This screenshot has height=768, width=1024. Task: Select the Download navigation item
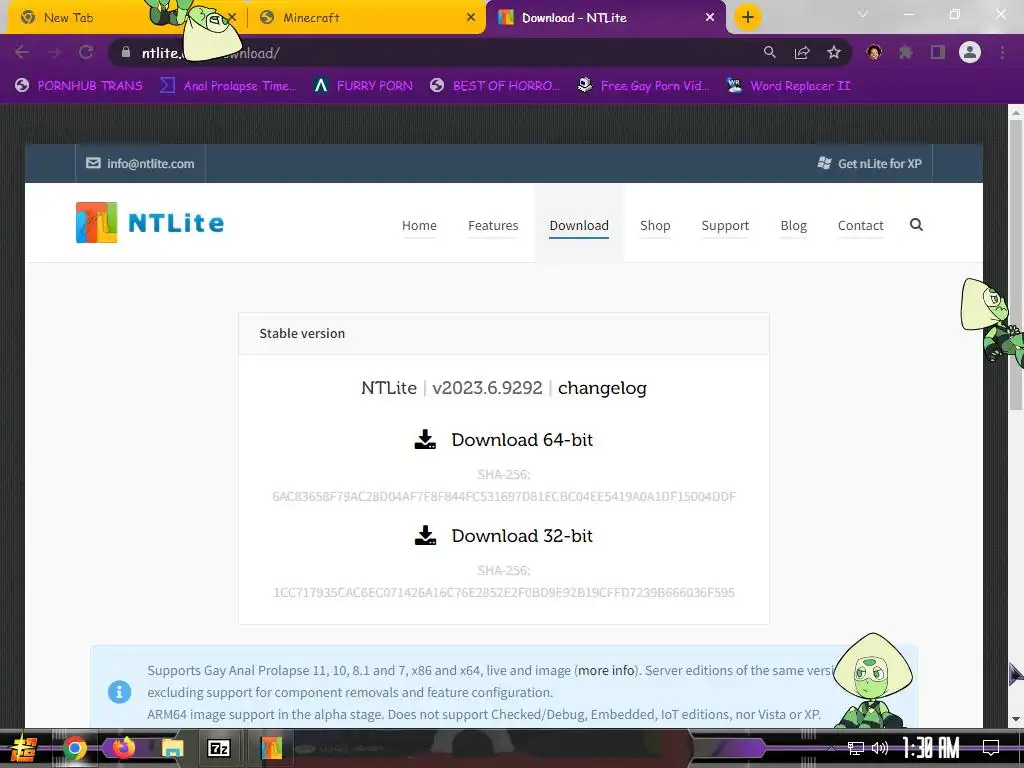click(x=579, y=225)
